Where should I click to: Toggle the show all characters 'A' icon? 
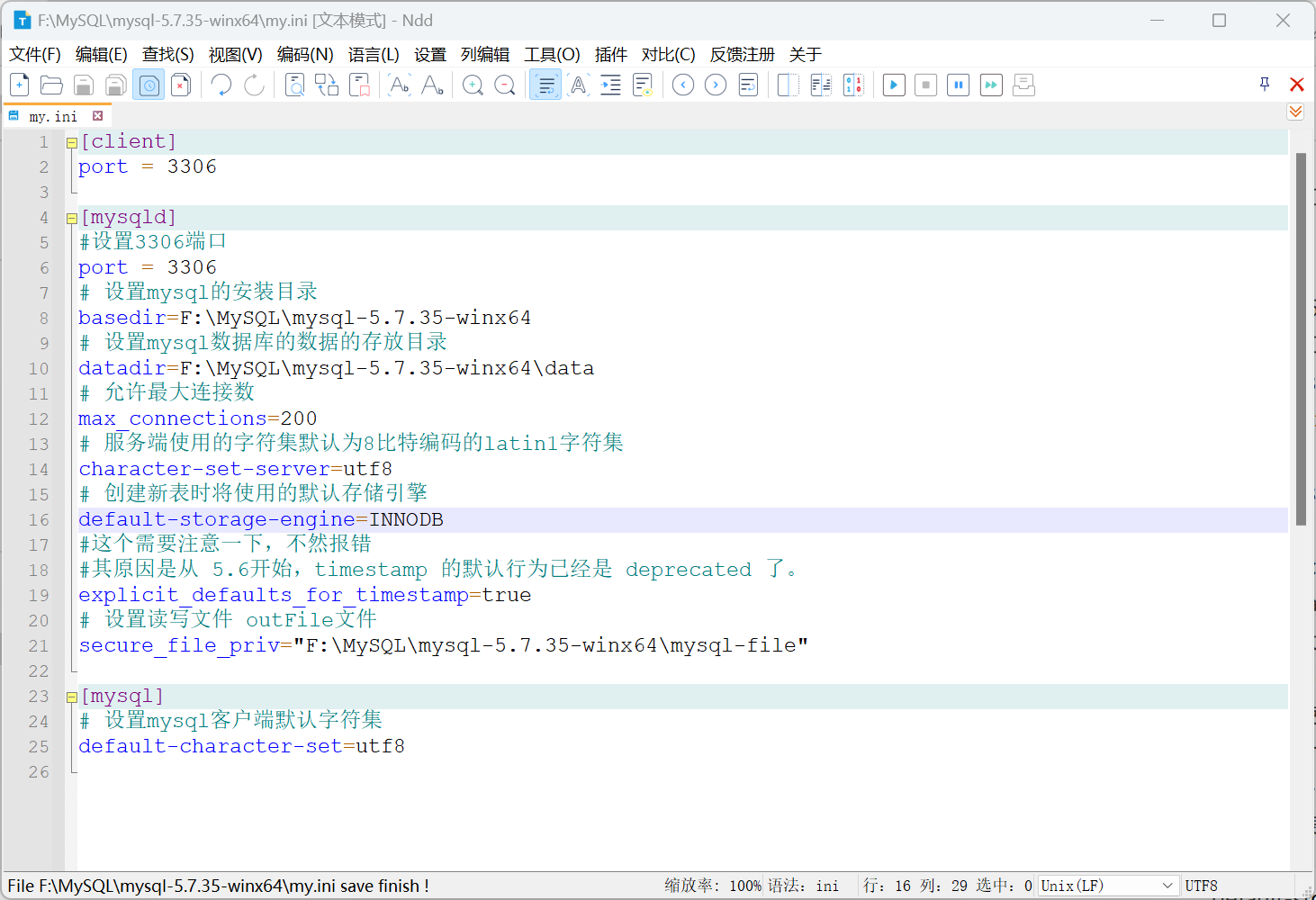tap(578, 85)
